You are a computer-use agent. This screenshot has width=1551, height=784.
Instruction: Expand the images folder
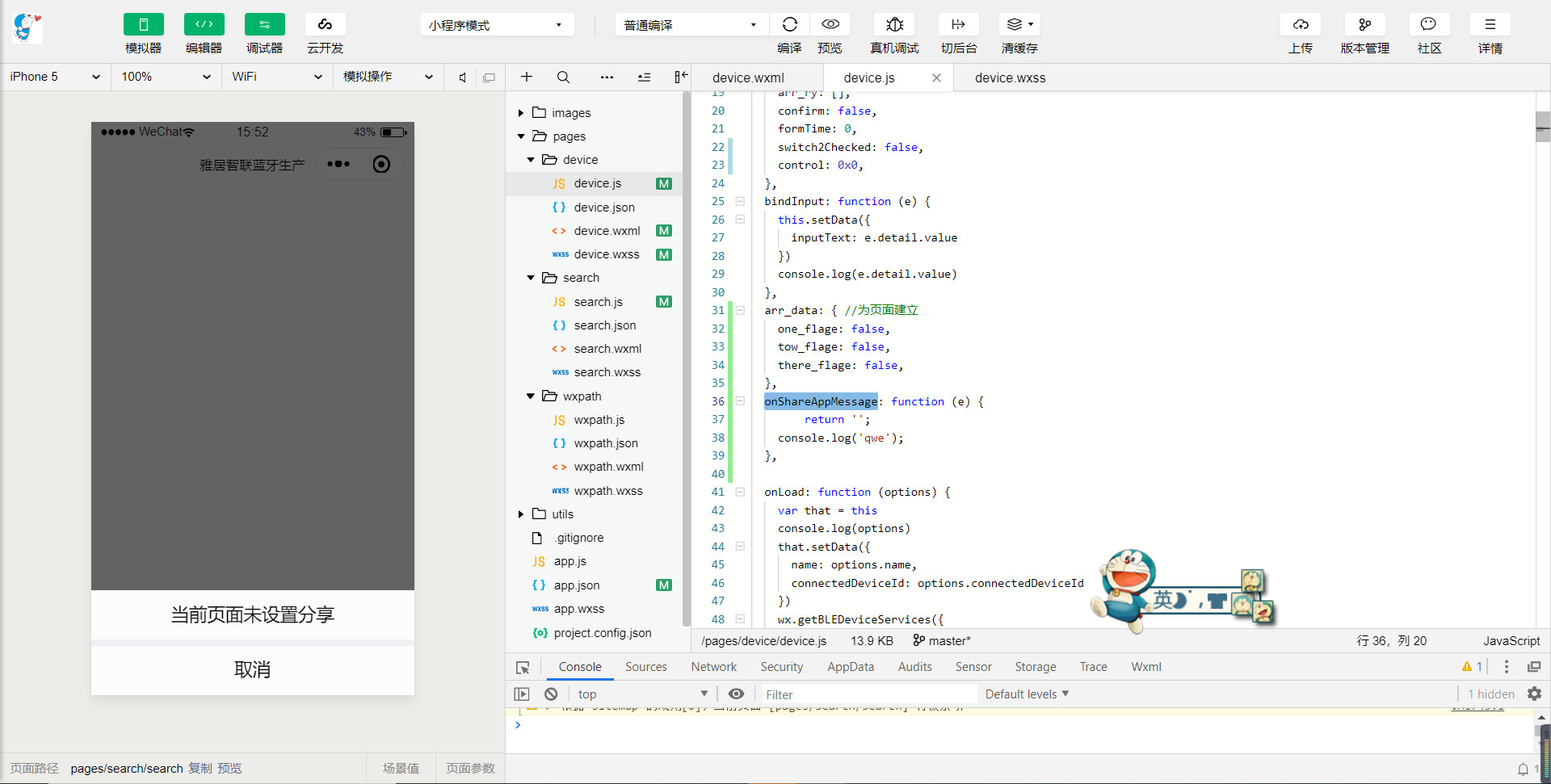[x=521, y=113]
